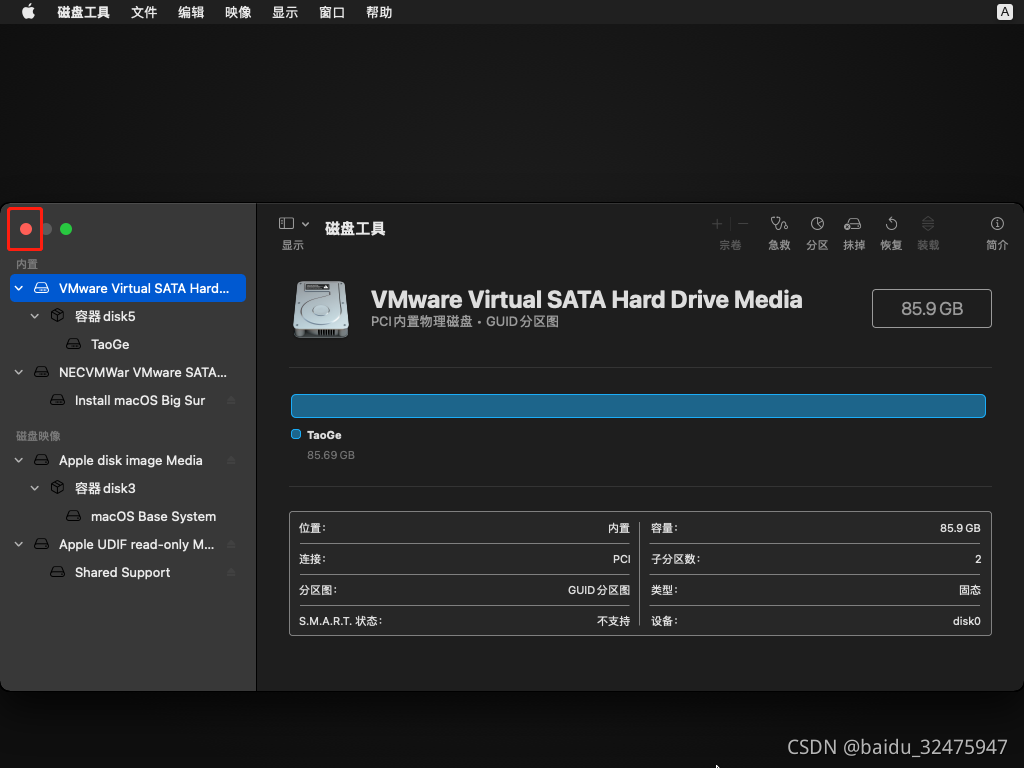The height and width of the screenshot is (768, 1024).
Task: Select the TaoGe volume in sidebar
Action: click(x=110, y=344)
